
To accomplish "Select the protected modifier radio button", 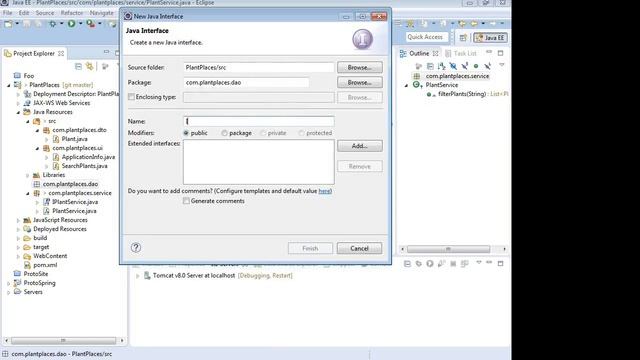I will tap(302, 133).
